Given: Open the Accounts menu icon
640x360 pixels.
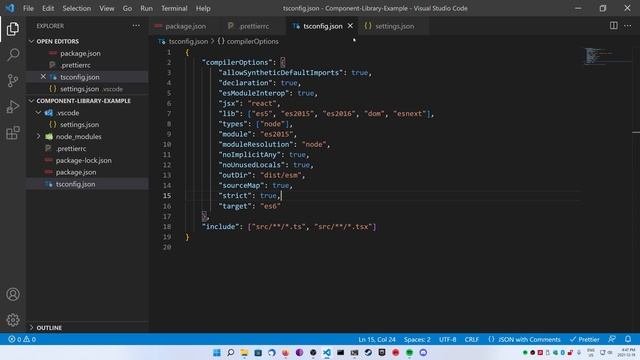Looking at the screenshot, I should click(x=13, y=294).
